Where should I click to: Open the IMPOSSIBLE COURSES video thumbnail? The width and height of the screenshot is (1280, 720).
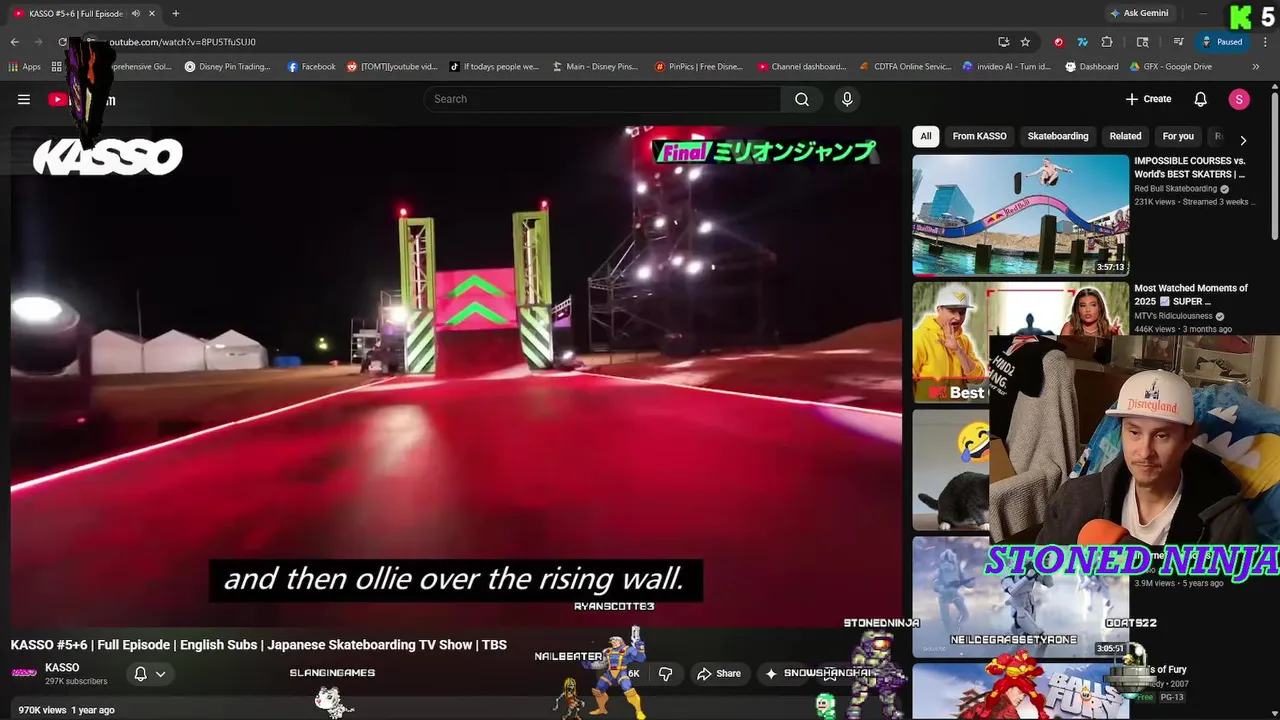[1020, 214]
